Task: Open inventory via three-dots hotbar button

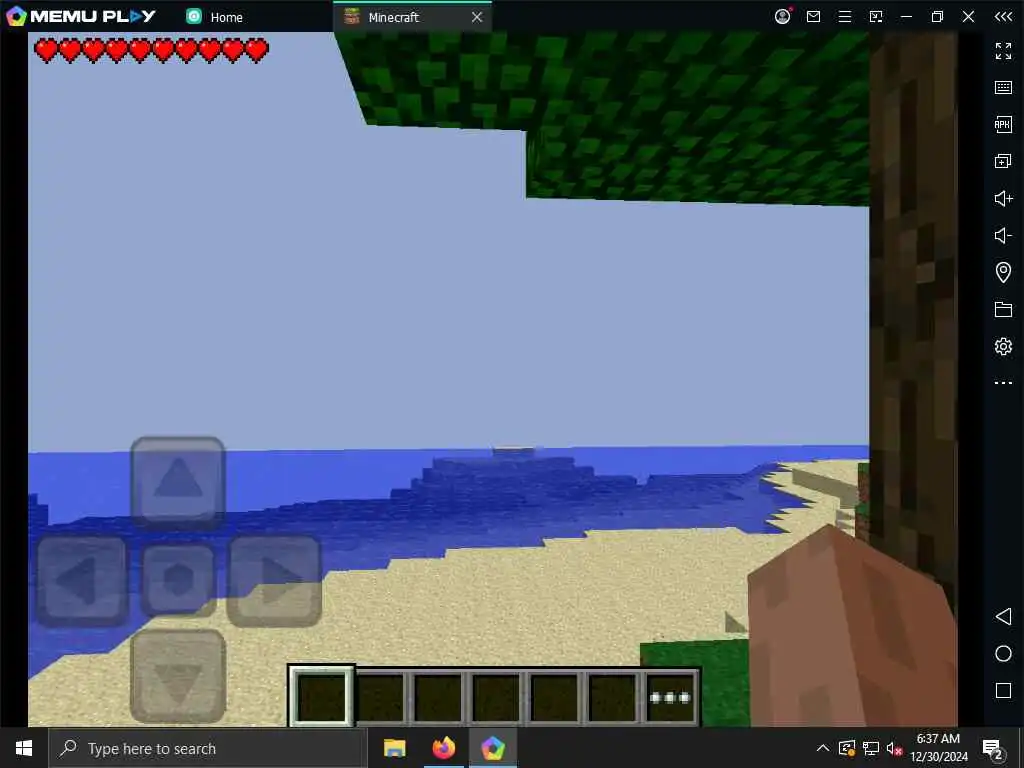Action: tap(670, 697)
